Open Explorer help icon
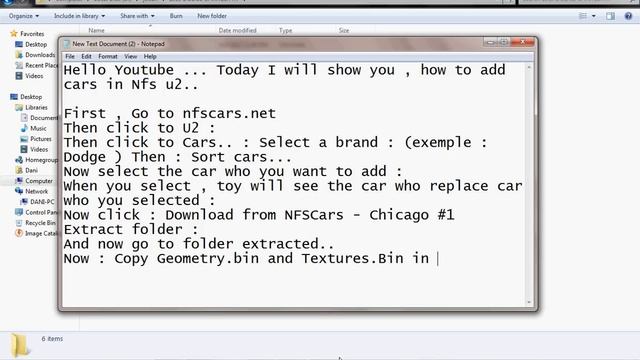The image size is (640, 360). (628, 16)
